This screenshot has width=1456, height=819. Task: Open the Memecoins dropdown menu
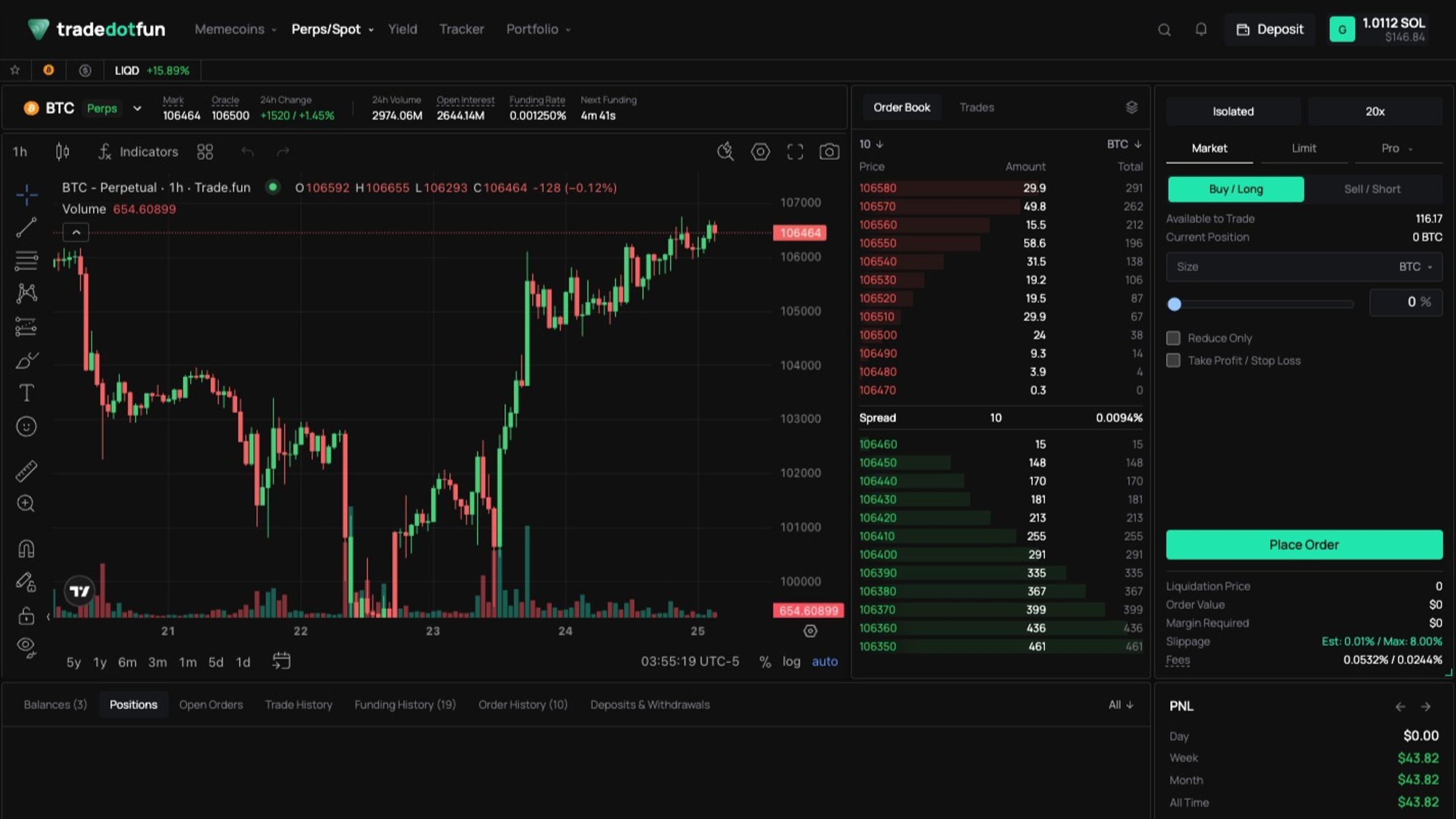(x=235, y=29)
